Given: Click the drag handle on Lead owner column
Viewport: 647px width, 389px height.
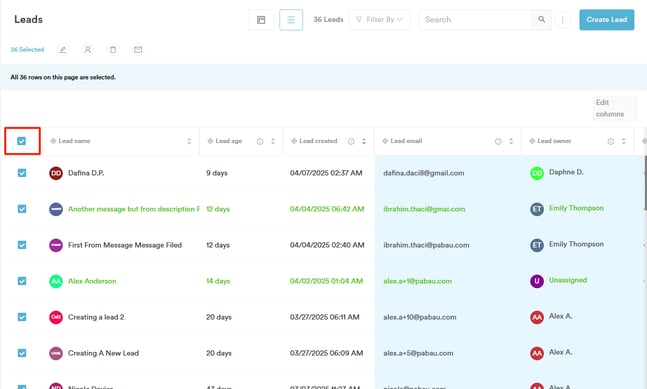Looking at the screenshot, I should tap(532, 141).
